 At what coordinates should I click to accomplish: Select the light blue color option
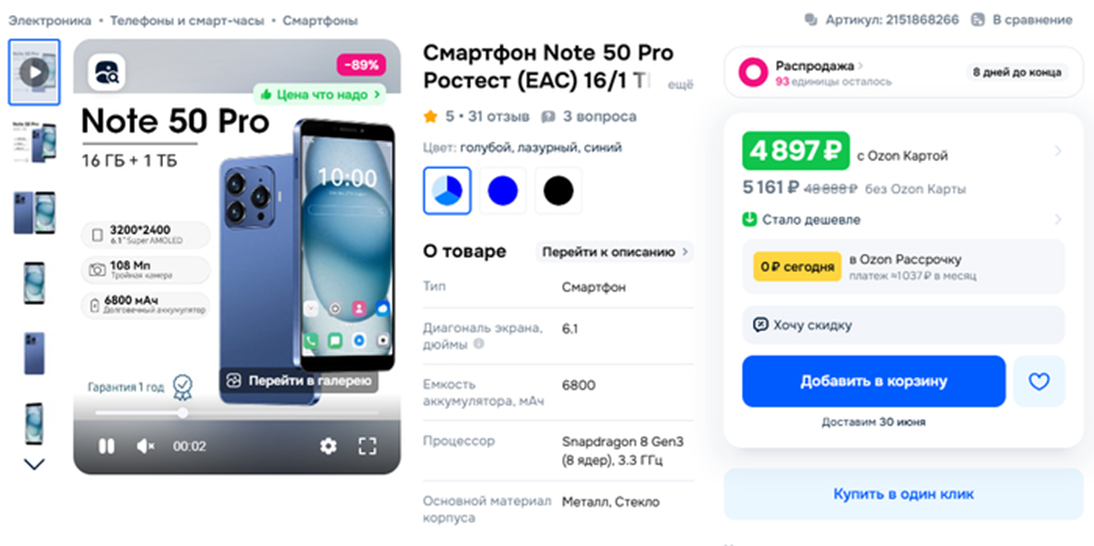[447, 190]
